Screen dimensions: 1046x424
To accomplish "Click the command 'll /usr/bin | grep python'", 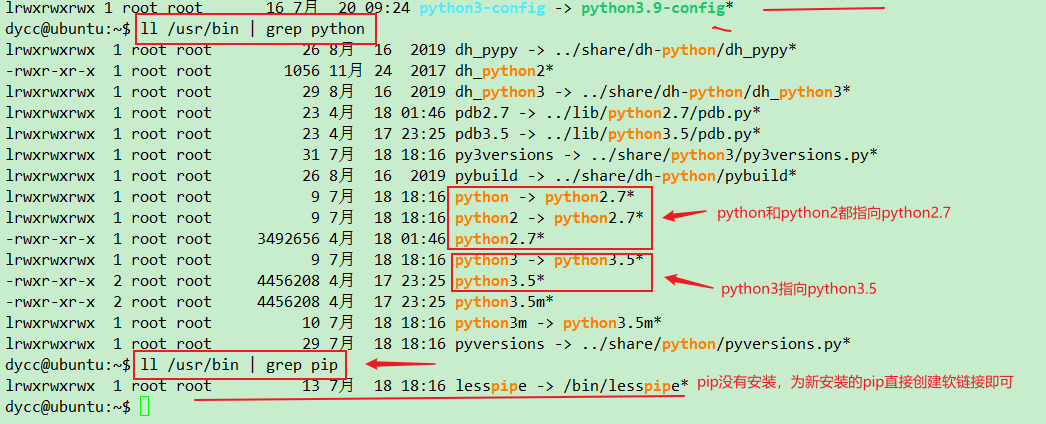I will point(253,29).
